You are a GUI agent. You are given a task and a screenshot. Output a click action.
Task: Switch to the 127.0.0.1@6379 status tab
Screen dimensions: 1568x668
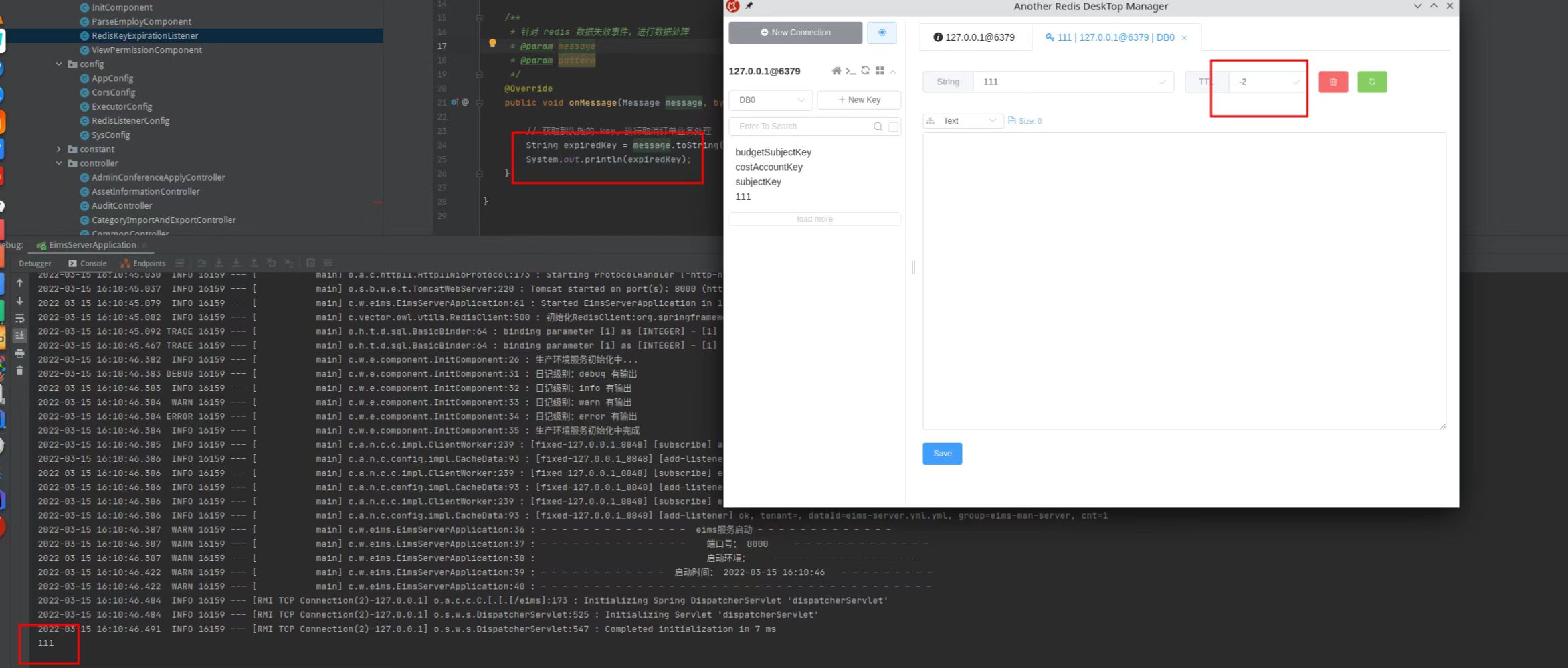[x=975, y=37]
